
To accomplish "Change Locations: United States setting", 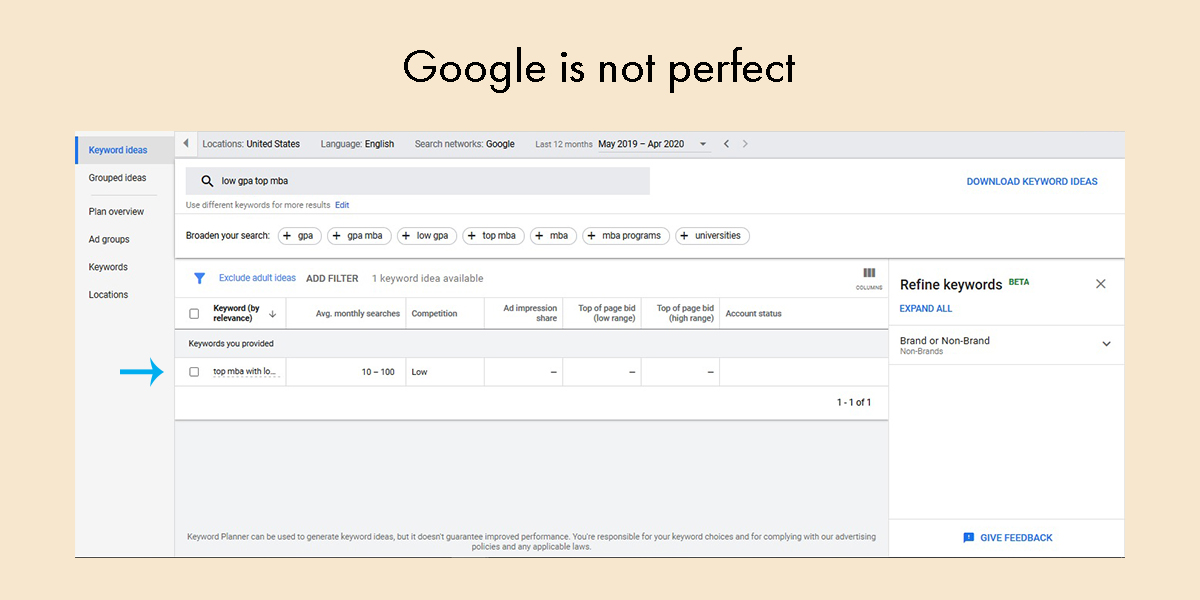I will pyautogui.click(x=251, y=144).
